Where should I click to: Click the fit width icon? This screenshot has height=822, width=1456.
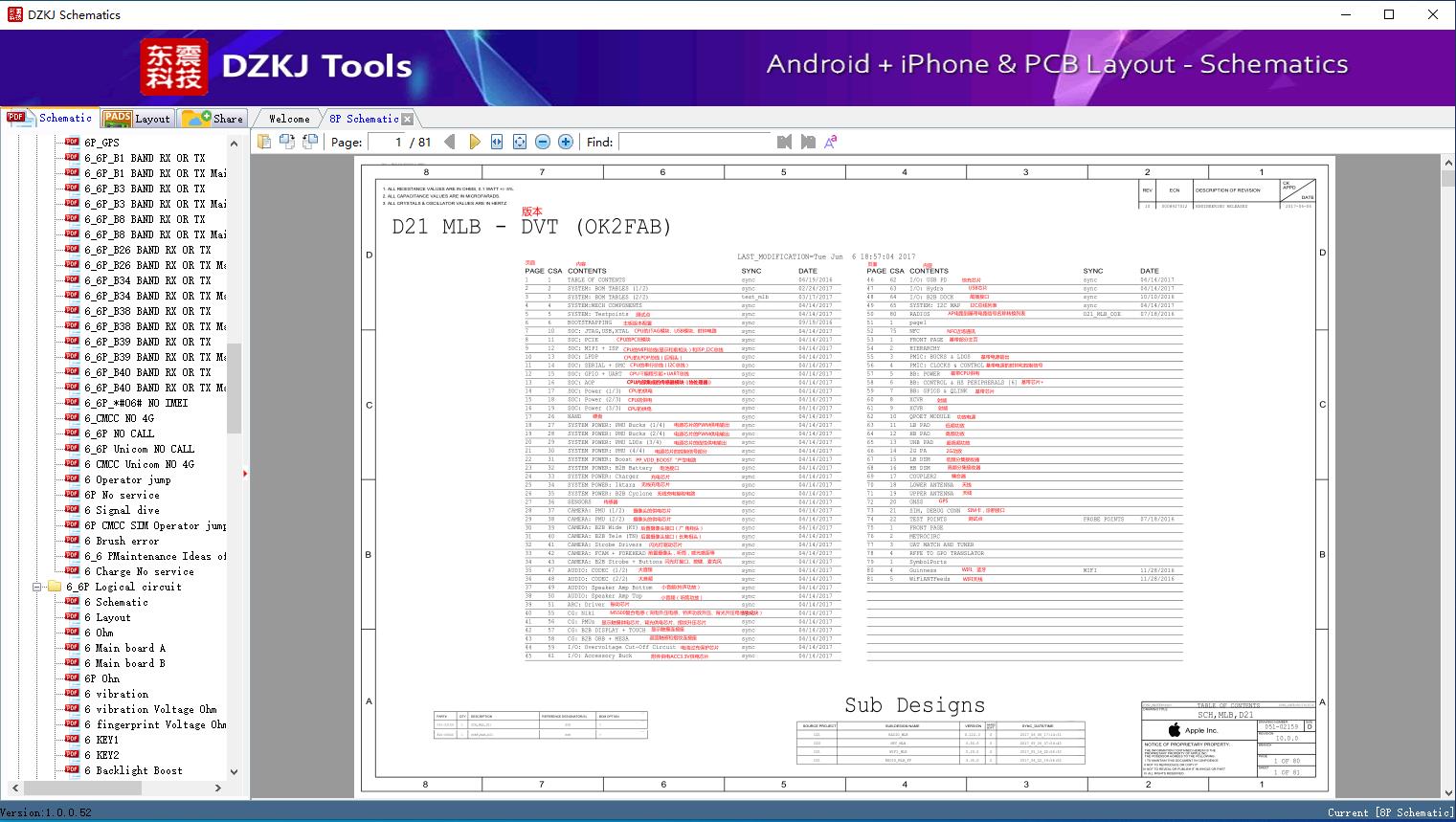497,142
